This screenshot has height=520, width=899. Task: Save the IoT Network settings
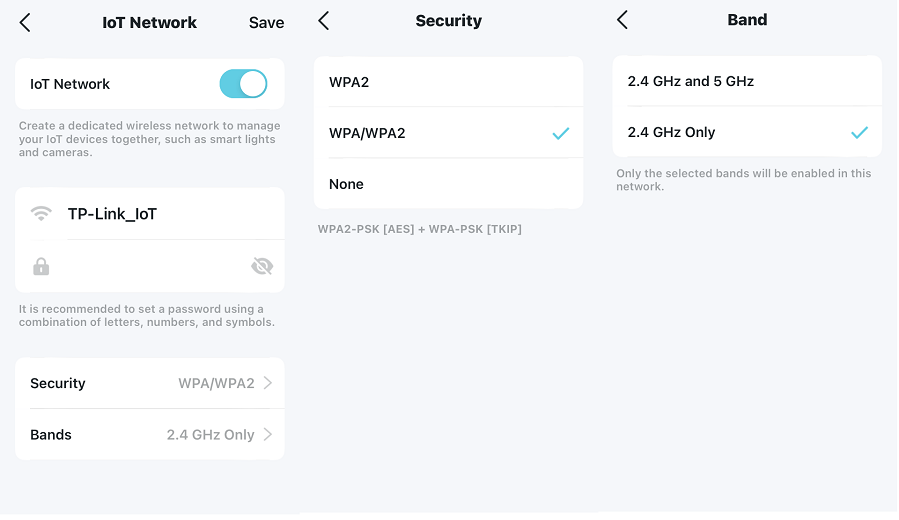pos(266,22)
